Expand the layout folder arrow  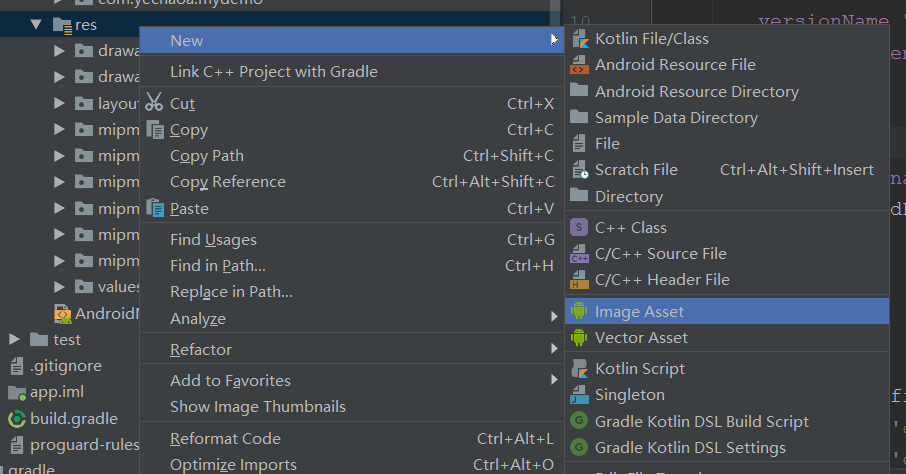point(59,103)
